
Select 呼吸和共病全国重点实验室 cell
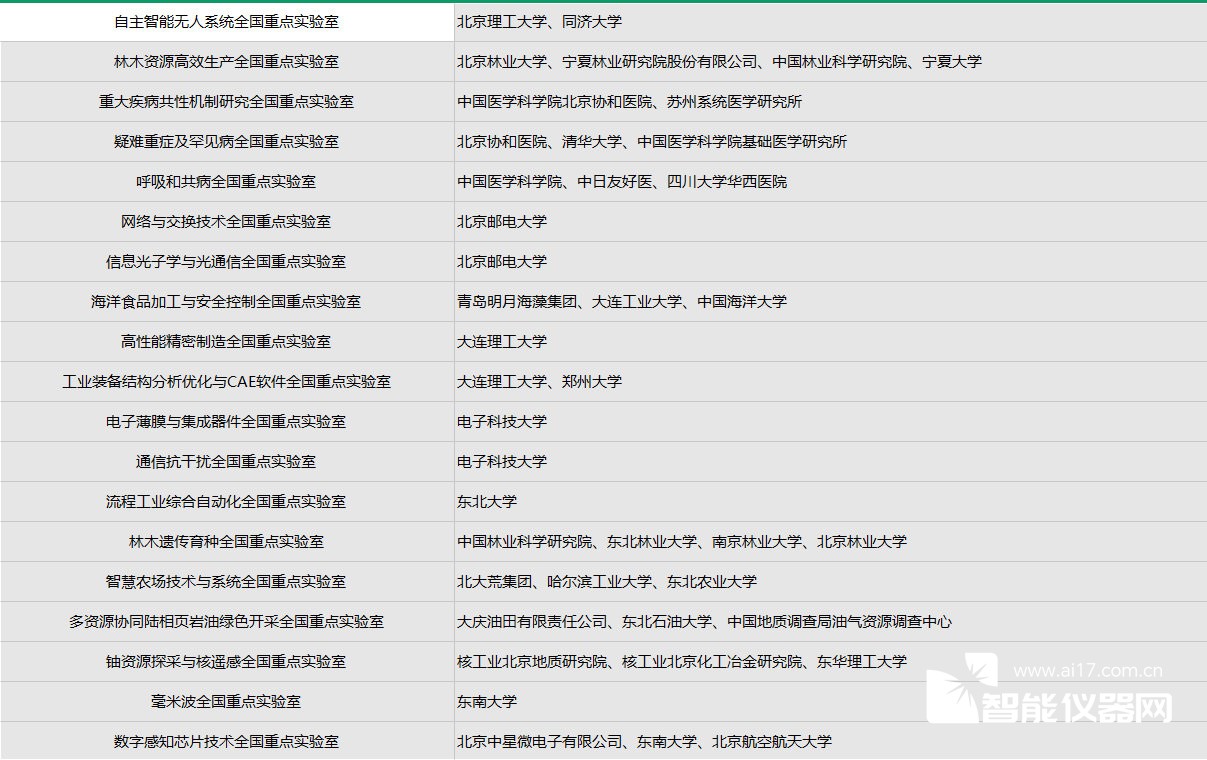coord(227,181)
